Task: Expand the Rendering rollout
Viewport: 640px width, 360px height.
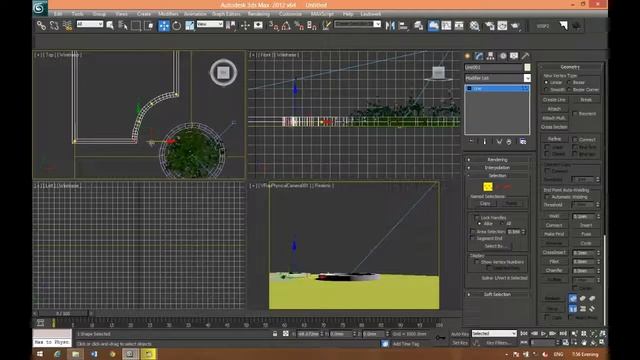Action: 497,160
